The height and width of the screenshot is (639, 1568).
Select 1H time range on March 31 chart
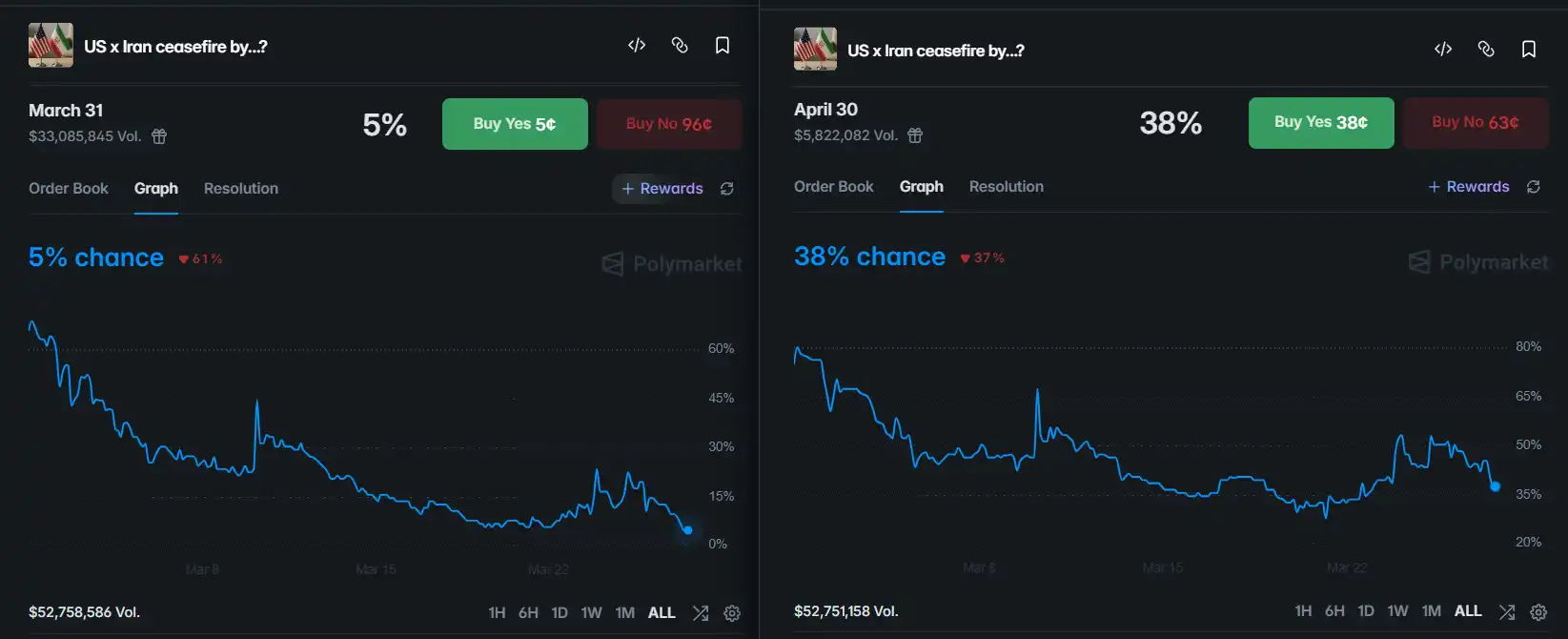(x=497, y=612)
